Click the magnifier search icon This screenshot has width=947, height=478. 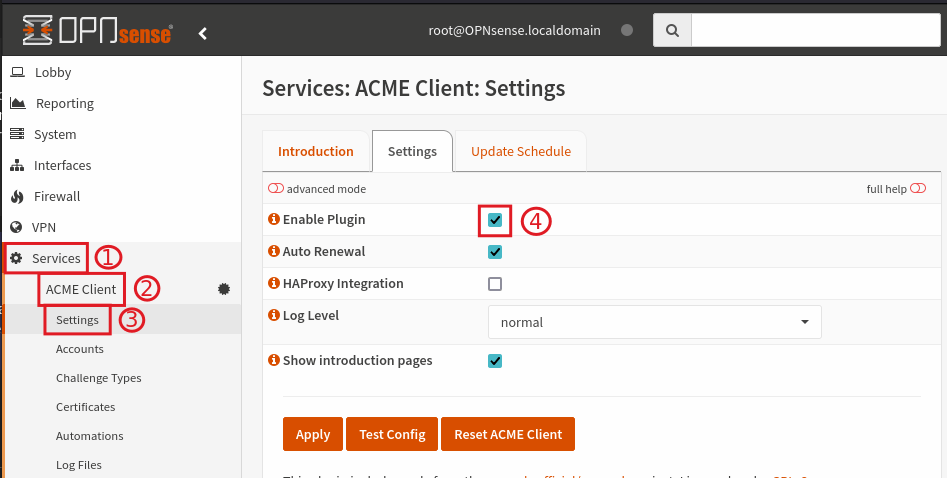point(672,30)
